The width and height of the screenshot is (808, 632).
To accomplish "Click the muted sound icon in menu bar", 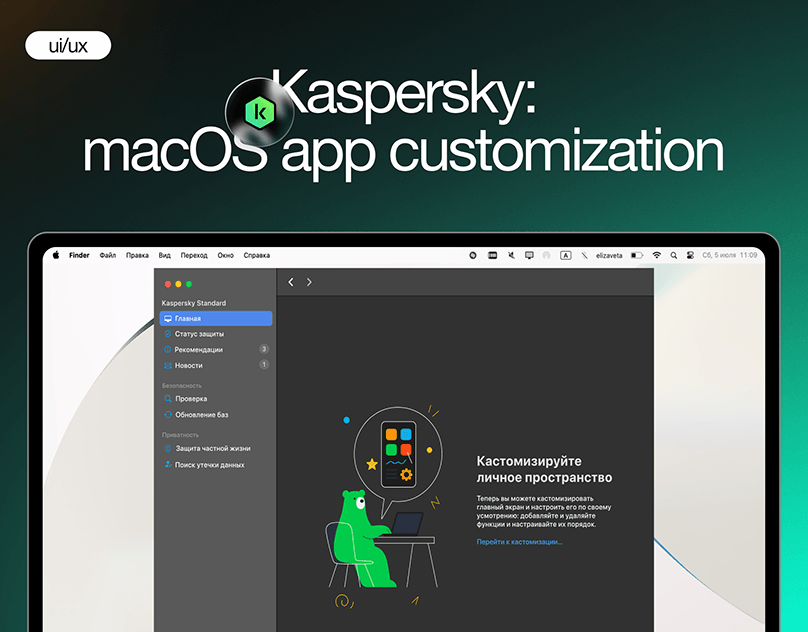I will pyautogui.click(x=511, y=255).
